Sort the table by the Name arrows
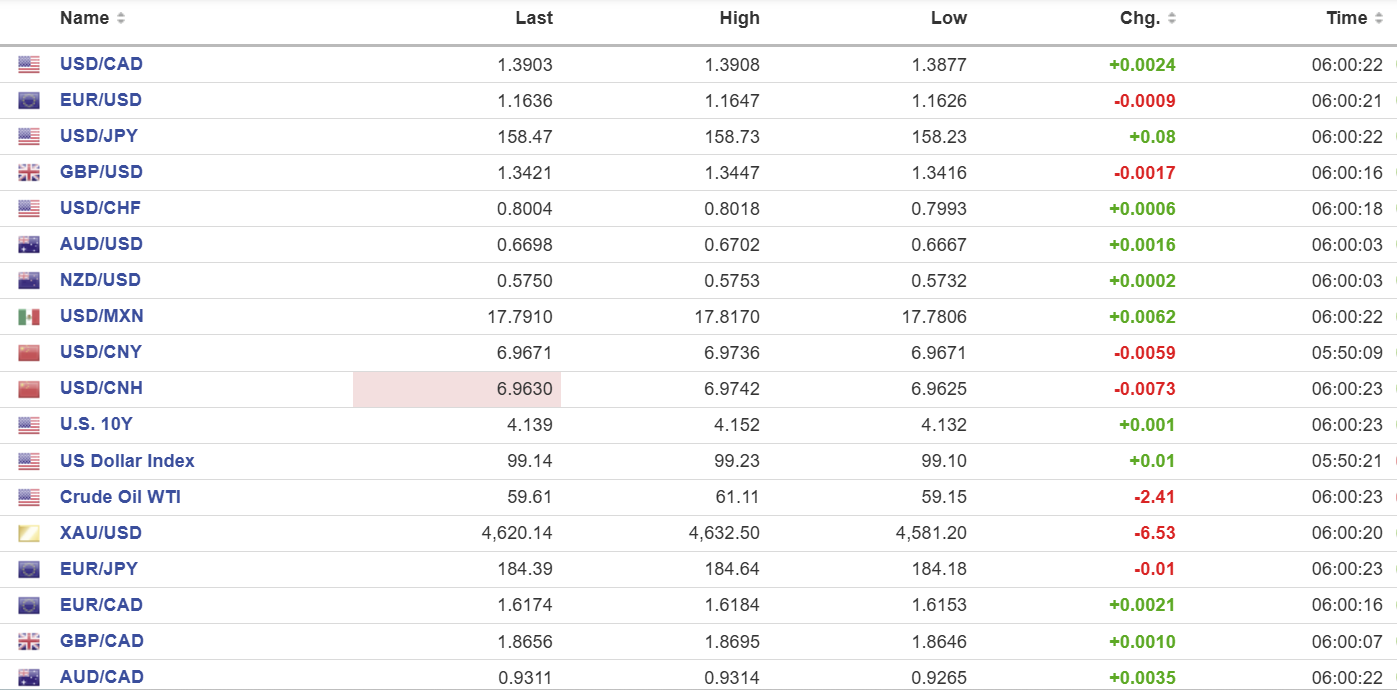1397x690 pixels. click(x=121, y=18)
